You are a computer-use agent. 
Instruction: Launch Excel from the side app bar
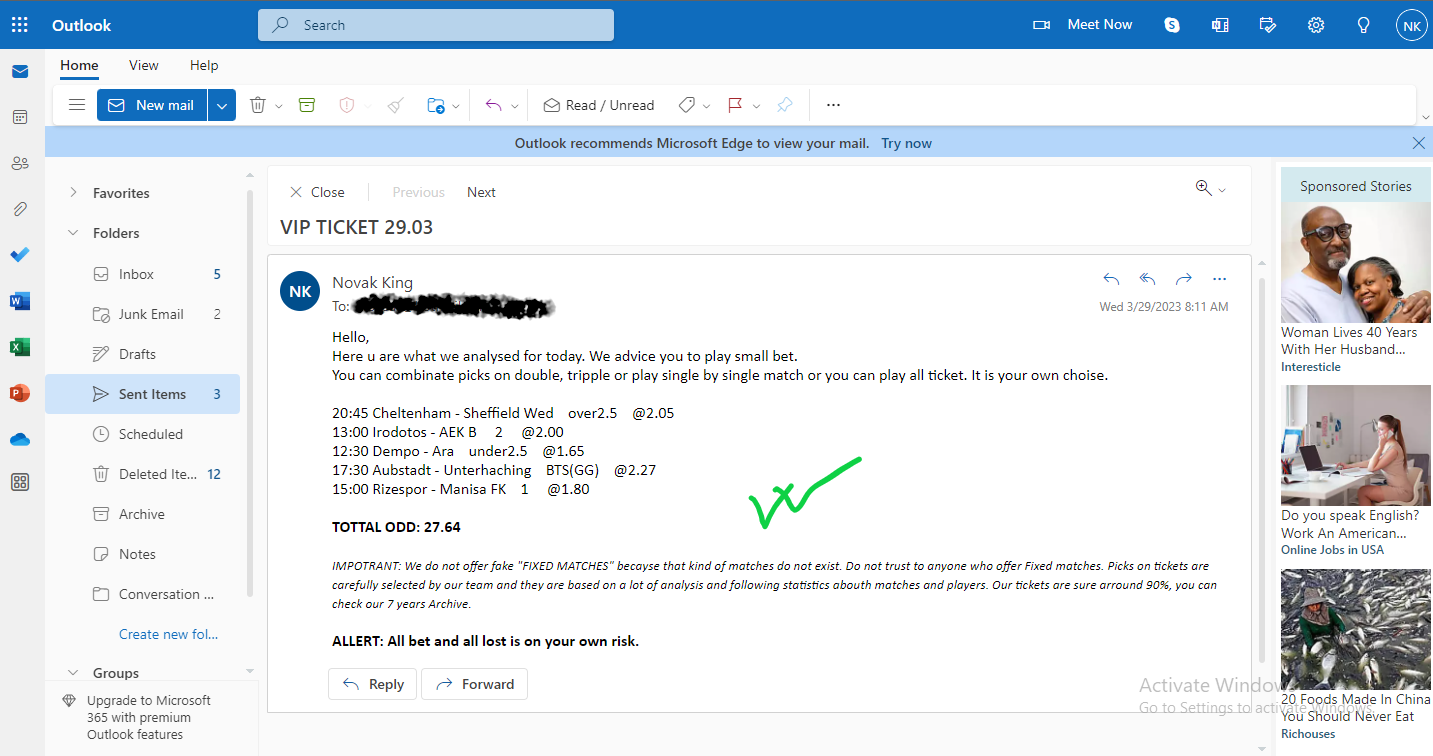coord(20,347)
